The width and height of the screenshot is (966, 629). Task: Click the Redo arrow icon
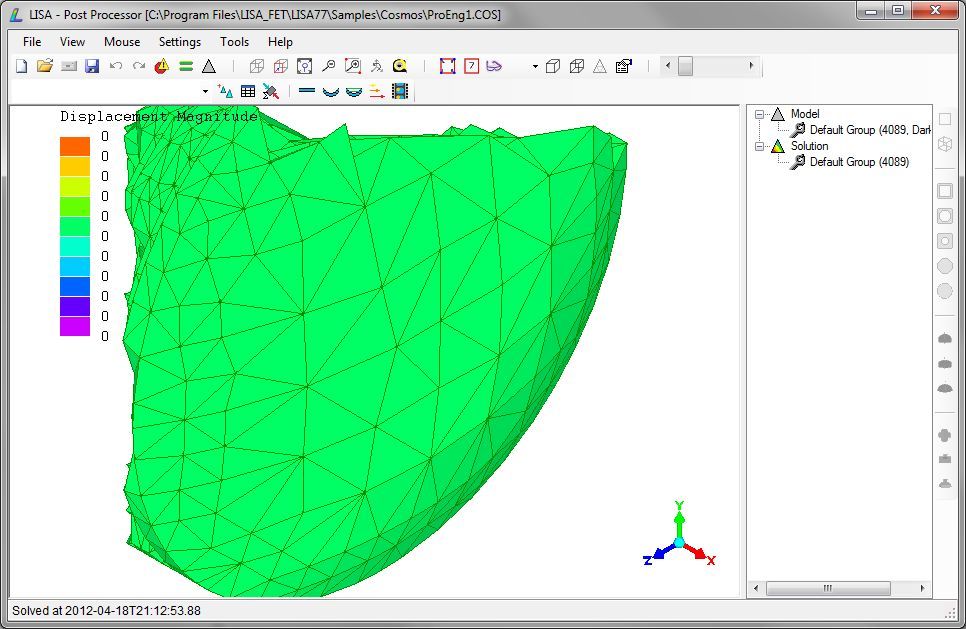(139, 66)
